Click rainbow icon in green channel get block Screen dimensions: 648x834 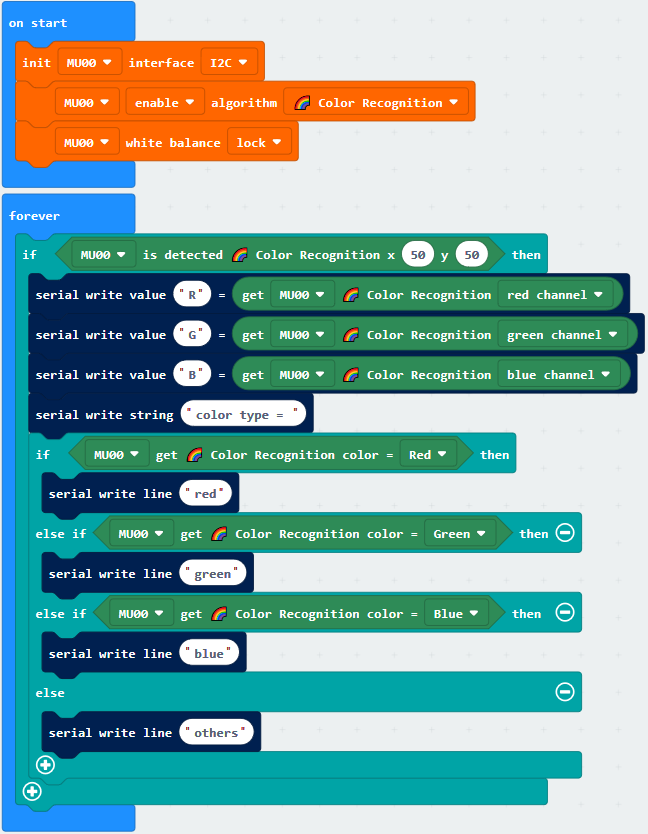click(x=351, y=335)
